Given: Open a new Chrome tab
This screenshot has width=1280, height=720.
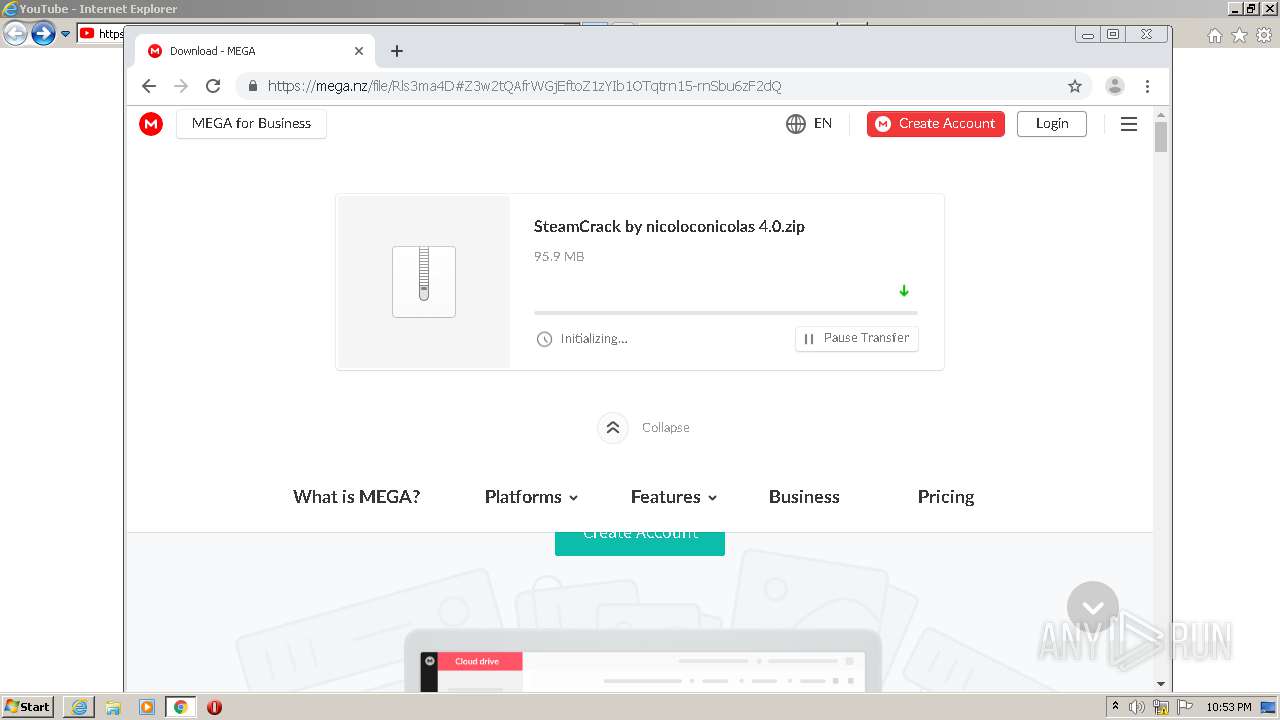Looking at the screenshot, I should (x=397, y=51).
